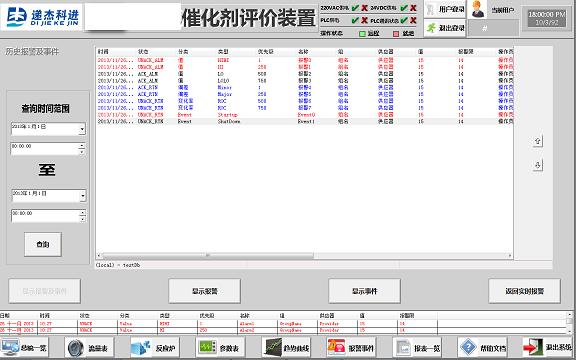Viewport: 576px width, 360px height.
Task: Click the start time 00:00:00 field
Action: click(45, 149)
